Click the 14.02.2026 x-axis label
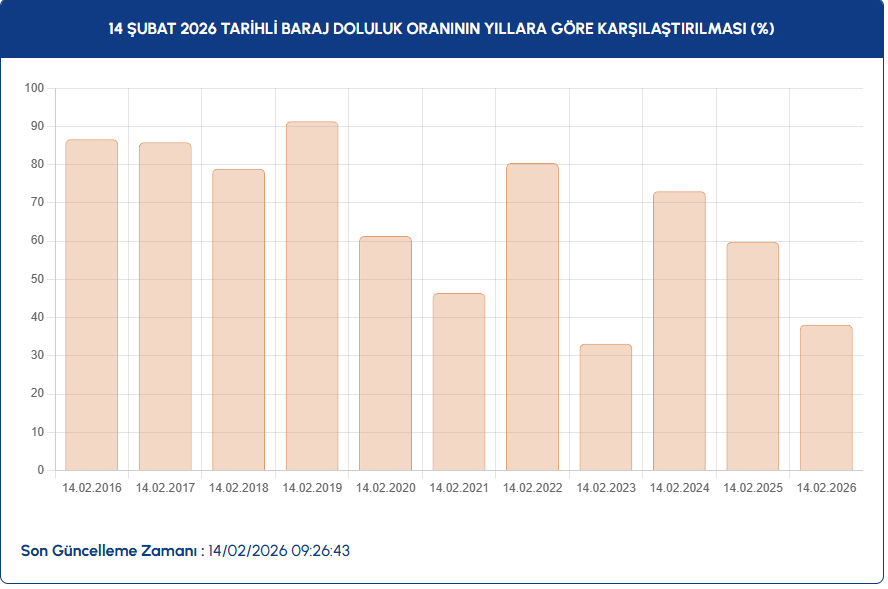 [x=826, y=488]
